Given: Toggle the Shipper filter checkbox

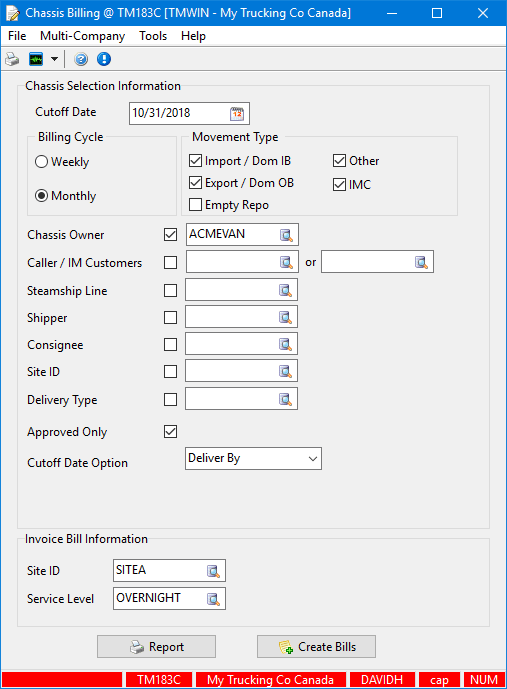Looking at the screenshot, I should [170, 317].
